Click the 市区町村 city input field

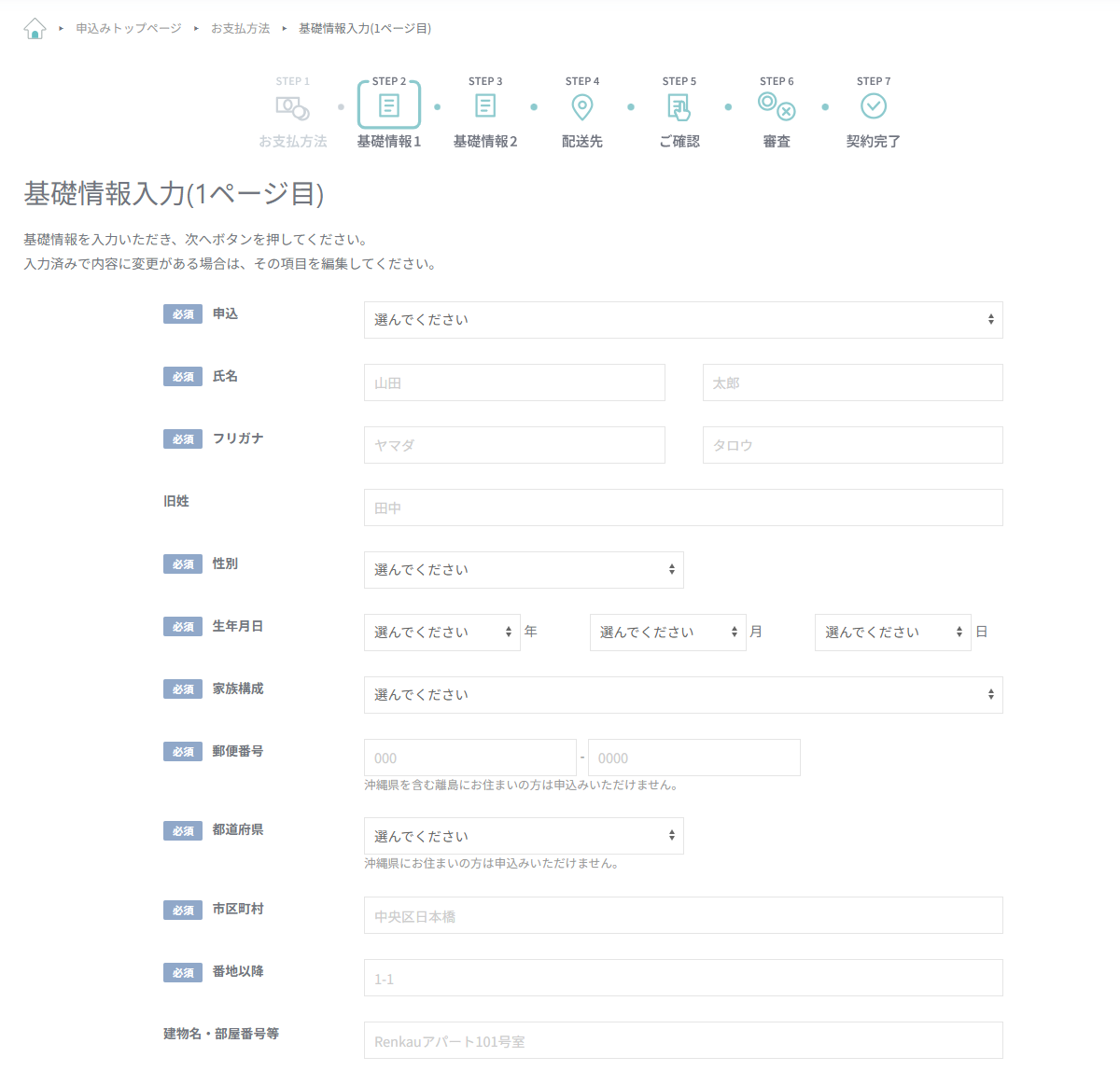click(x=683, y=915)
